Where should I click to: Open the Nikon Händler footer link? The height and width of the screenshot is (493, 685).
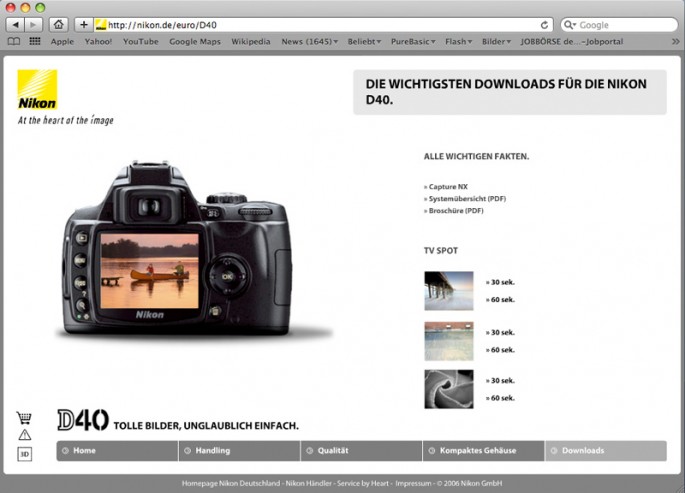tap(309, 483)
